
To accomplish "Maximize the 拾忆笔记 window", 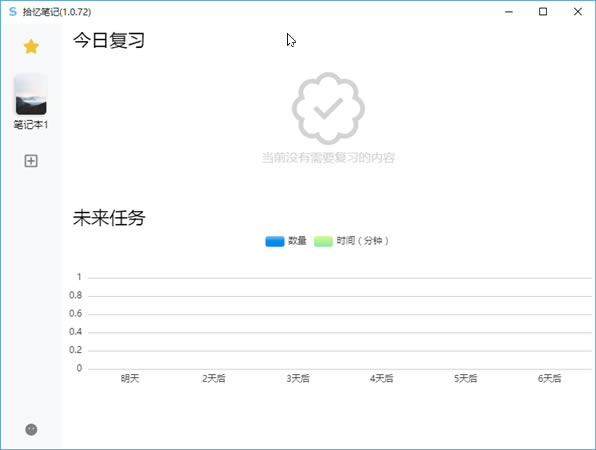I will tap(543, 12).
